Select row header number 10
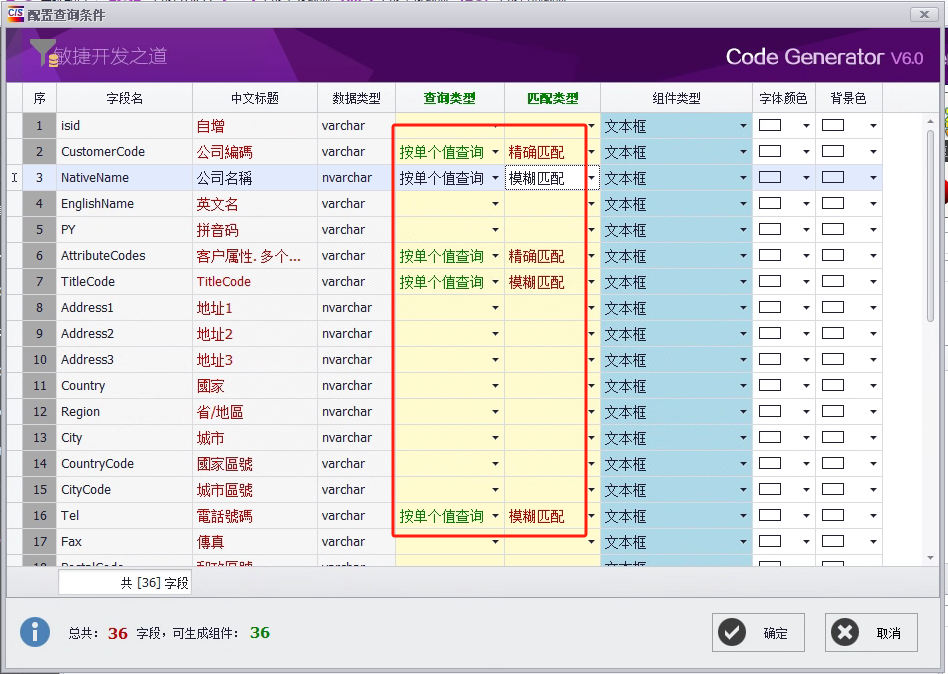This screenshot has height=674, width=948. (x=39, y=360)
